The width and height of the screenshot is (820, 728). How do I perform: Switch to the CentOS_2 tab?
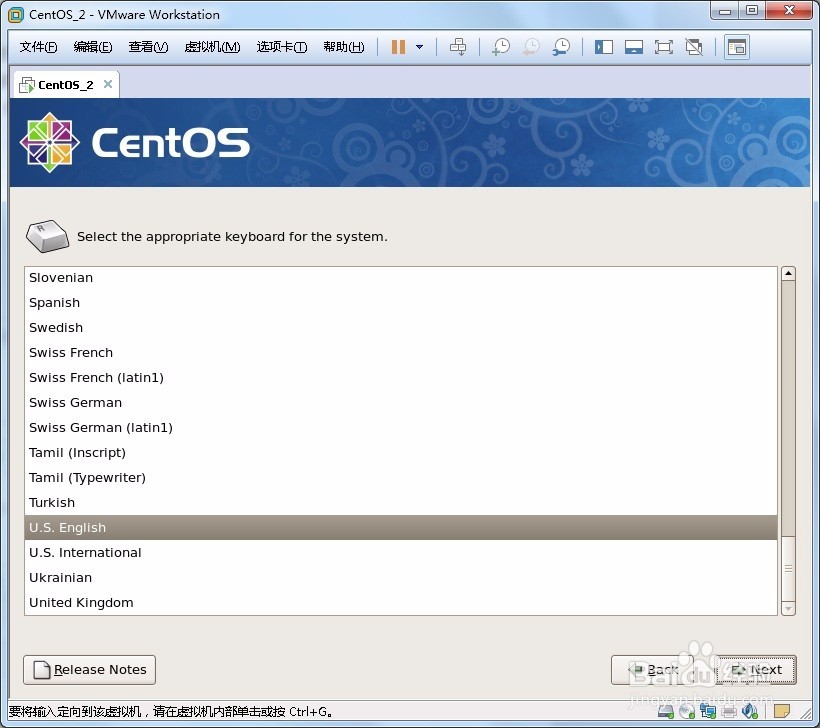tap(65, 85)
